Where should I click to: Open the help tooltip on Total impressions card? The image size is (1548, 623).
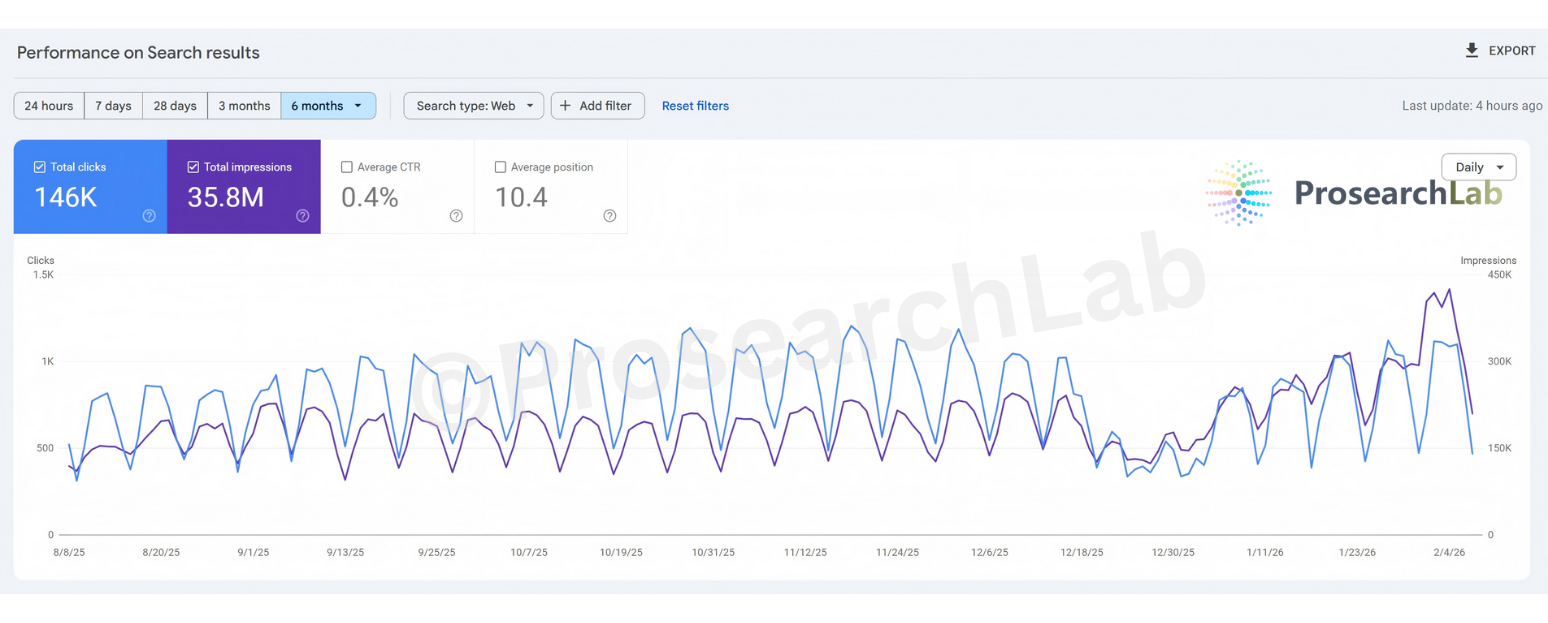[302, 215]
